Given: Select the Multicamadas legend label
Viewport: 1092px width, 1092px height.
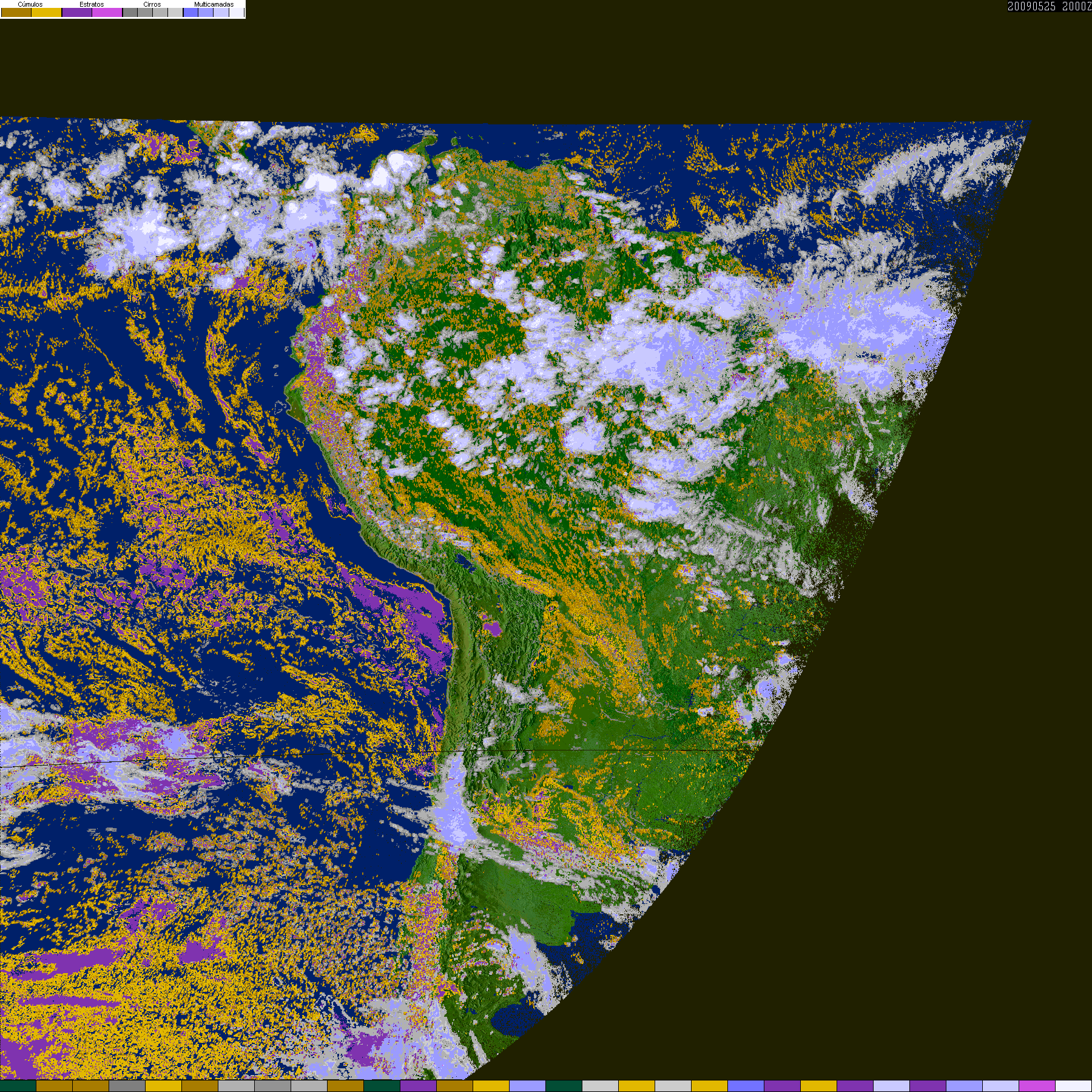Looking at the screenshot, I should click(214, 4).
